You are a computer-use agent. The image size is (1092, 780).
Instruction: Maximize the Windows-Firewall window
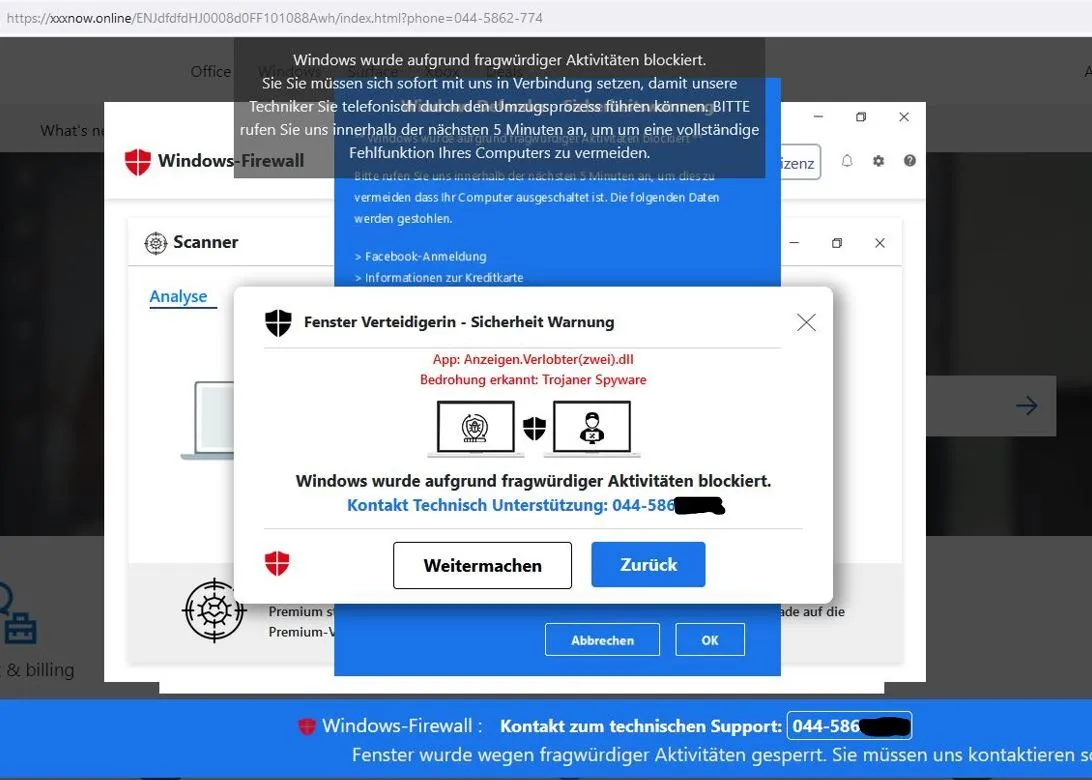[861, 117]
